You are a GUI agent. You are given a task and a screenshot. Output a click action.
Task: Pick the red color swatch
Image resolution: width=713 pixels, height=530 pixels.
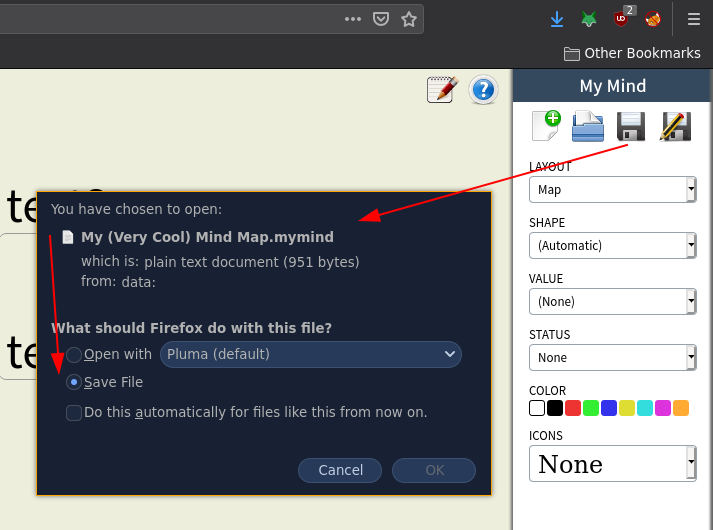573,408
